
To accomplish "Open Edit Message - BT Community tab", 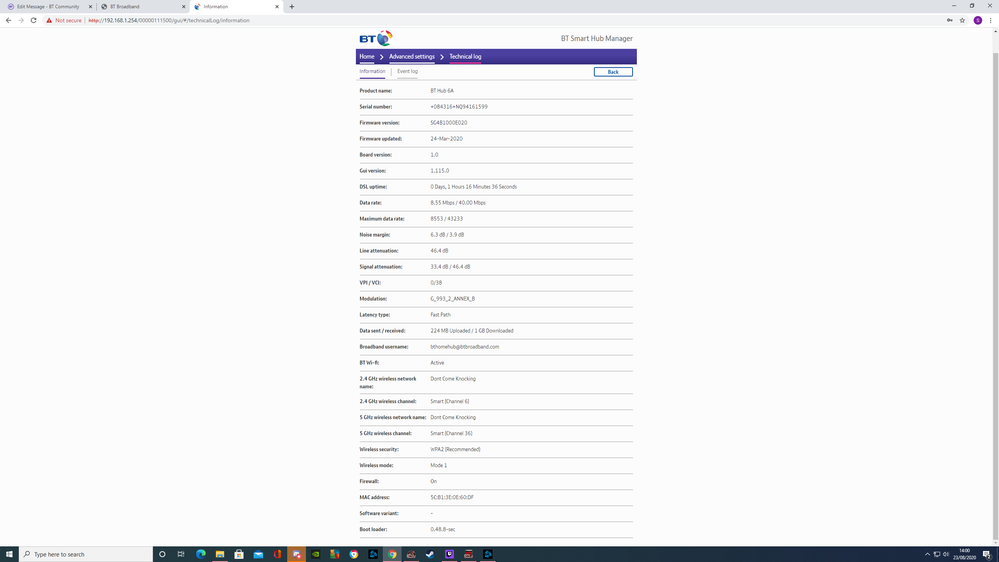I will 48,6.
